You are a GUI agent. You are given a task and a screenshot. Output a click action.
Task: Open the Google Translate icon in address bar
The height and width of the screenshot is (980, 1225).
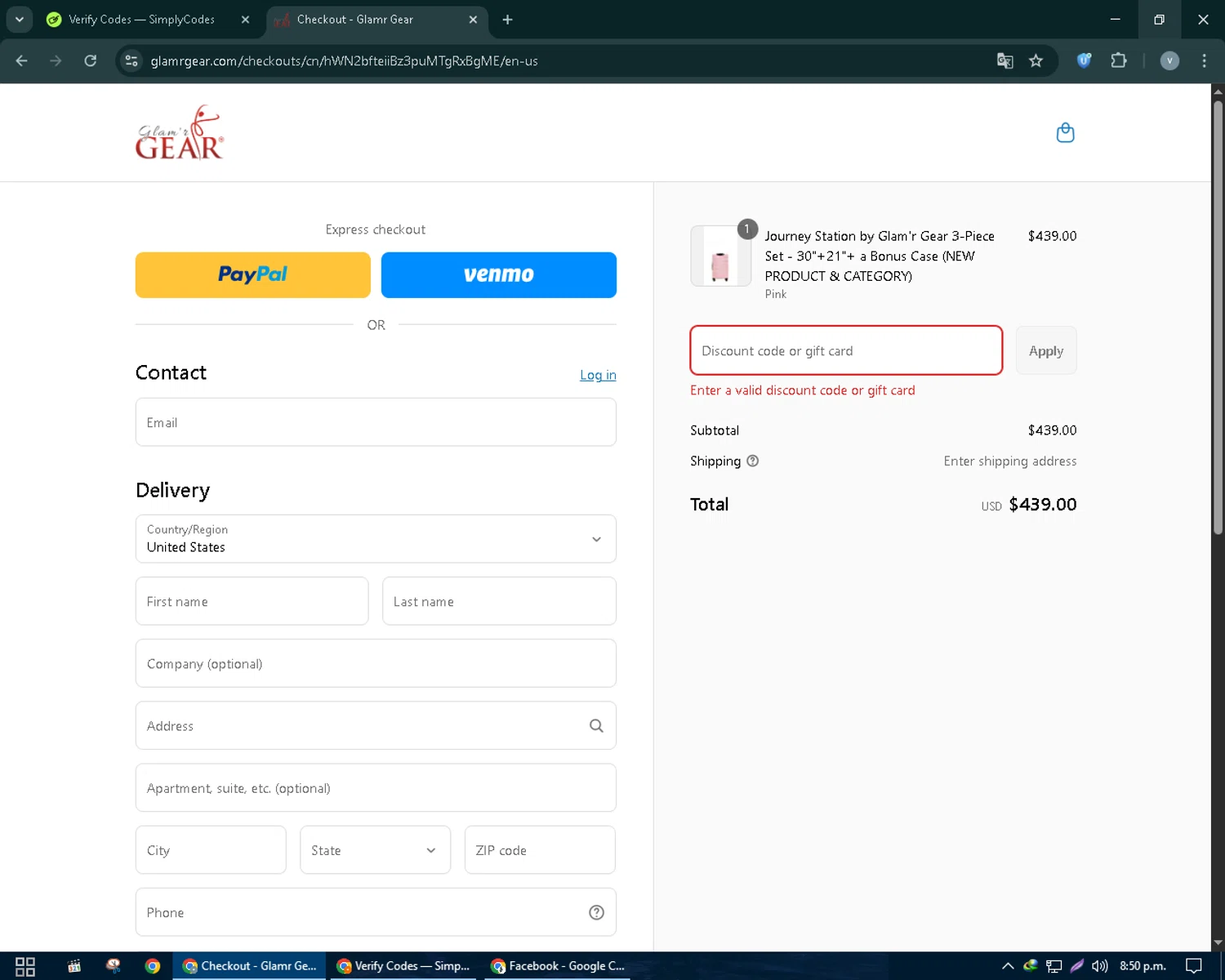[1004, 60]
